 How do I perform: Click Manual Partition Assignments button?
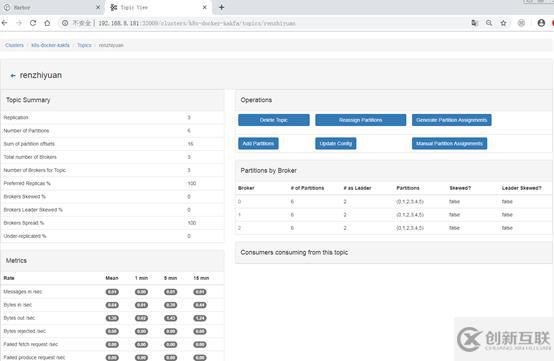[x=449, y=143]
